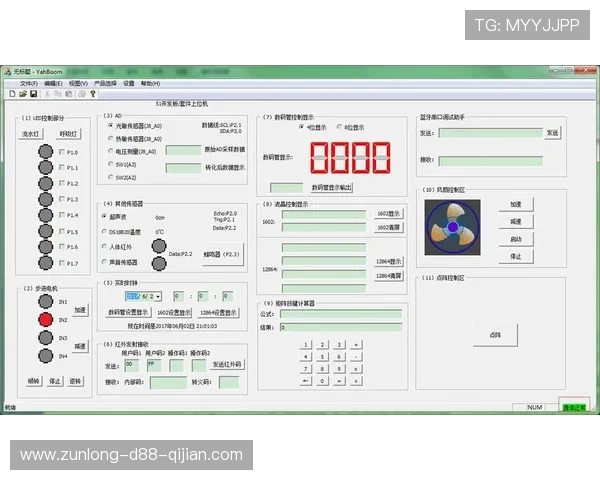Viewport: 600px width, 480px height.
Task: Click the 流水灯 button
Action: click(x=32, y=133)
